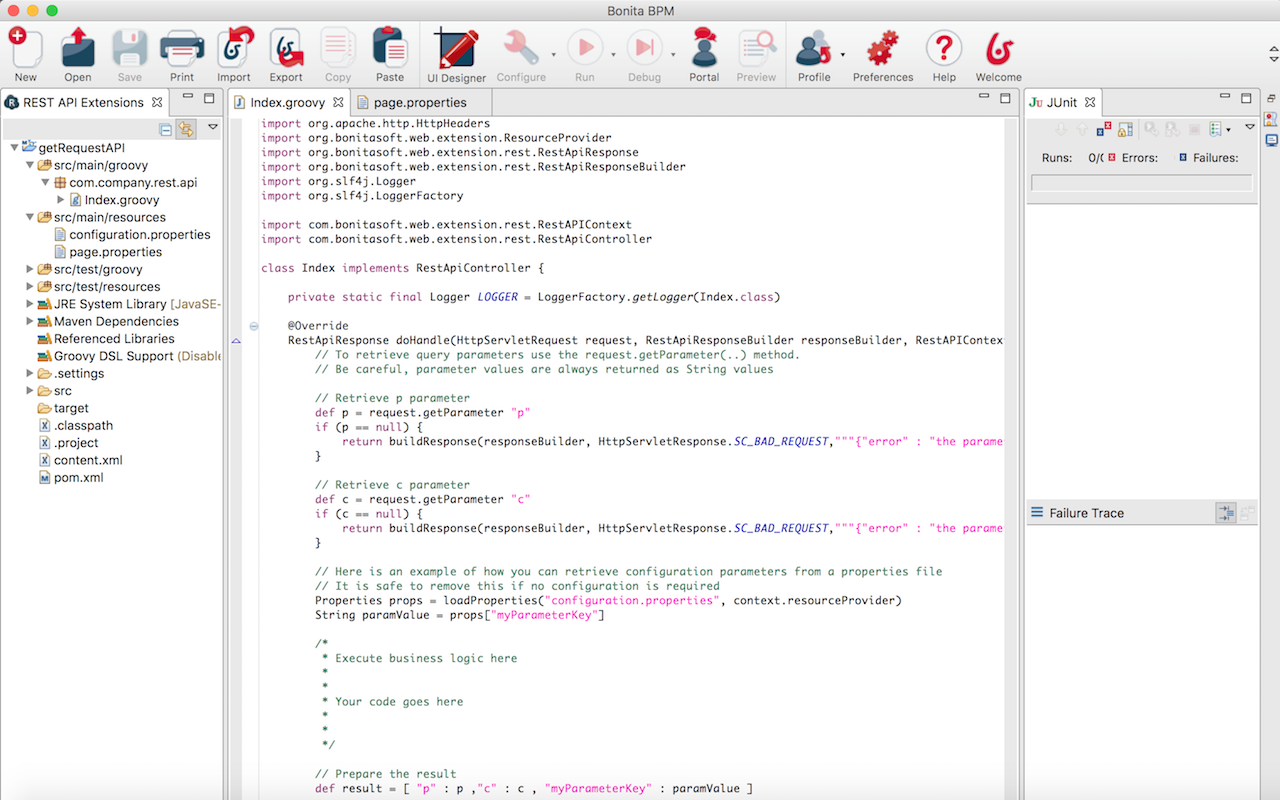Collapse all in REST API Extensions panel
Screen dimensions: 1280x800
tap(166, 128)
